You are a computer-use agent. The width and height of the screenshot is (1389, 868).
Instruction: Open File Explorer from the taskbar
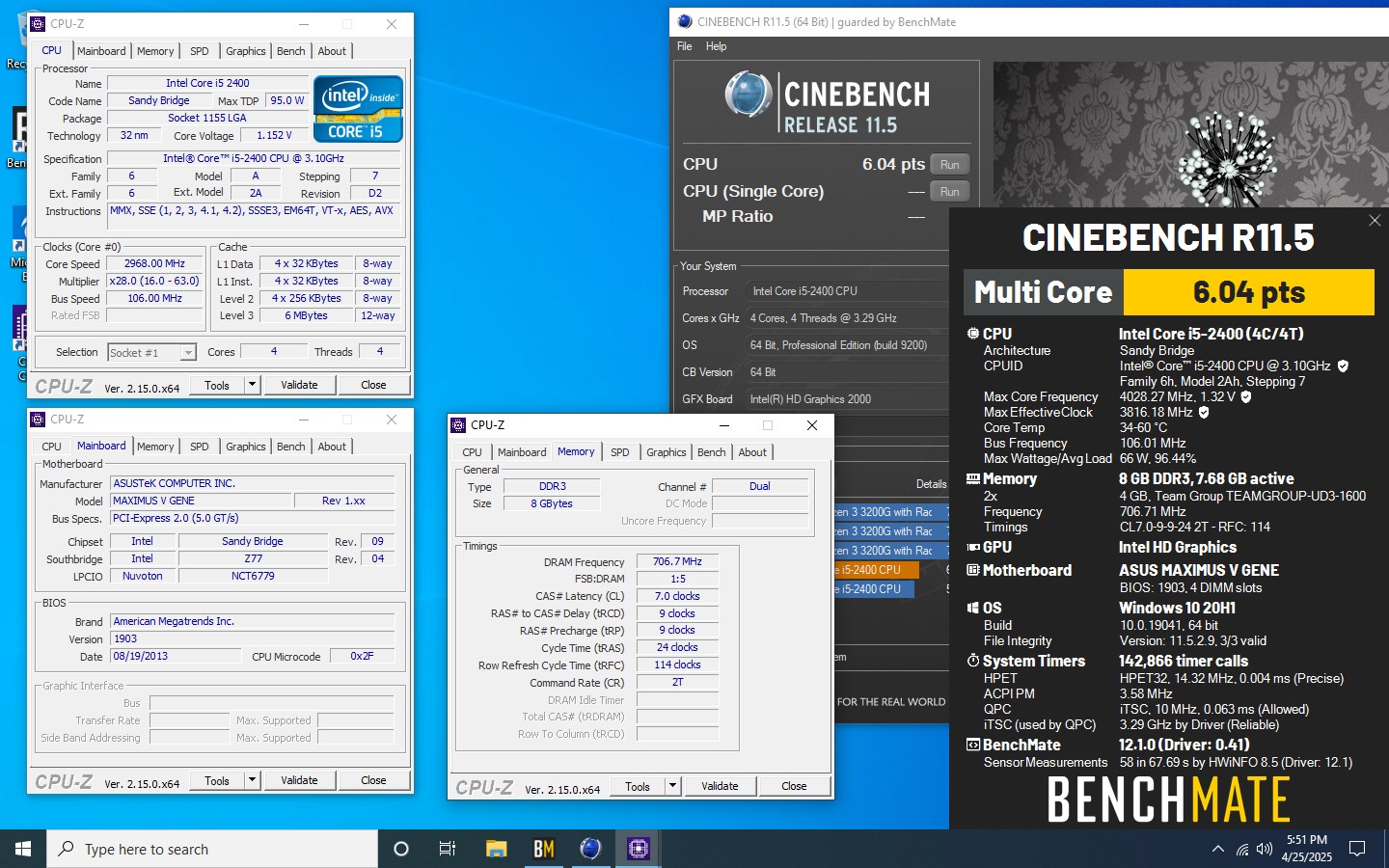(497, 849)
